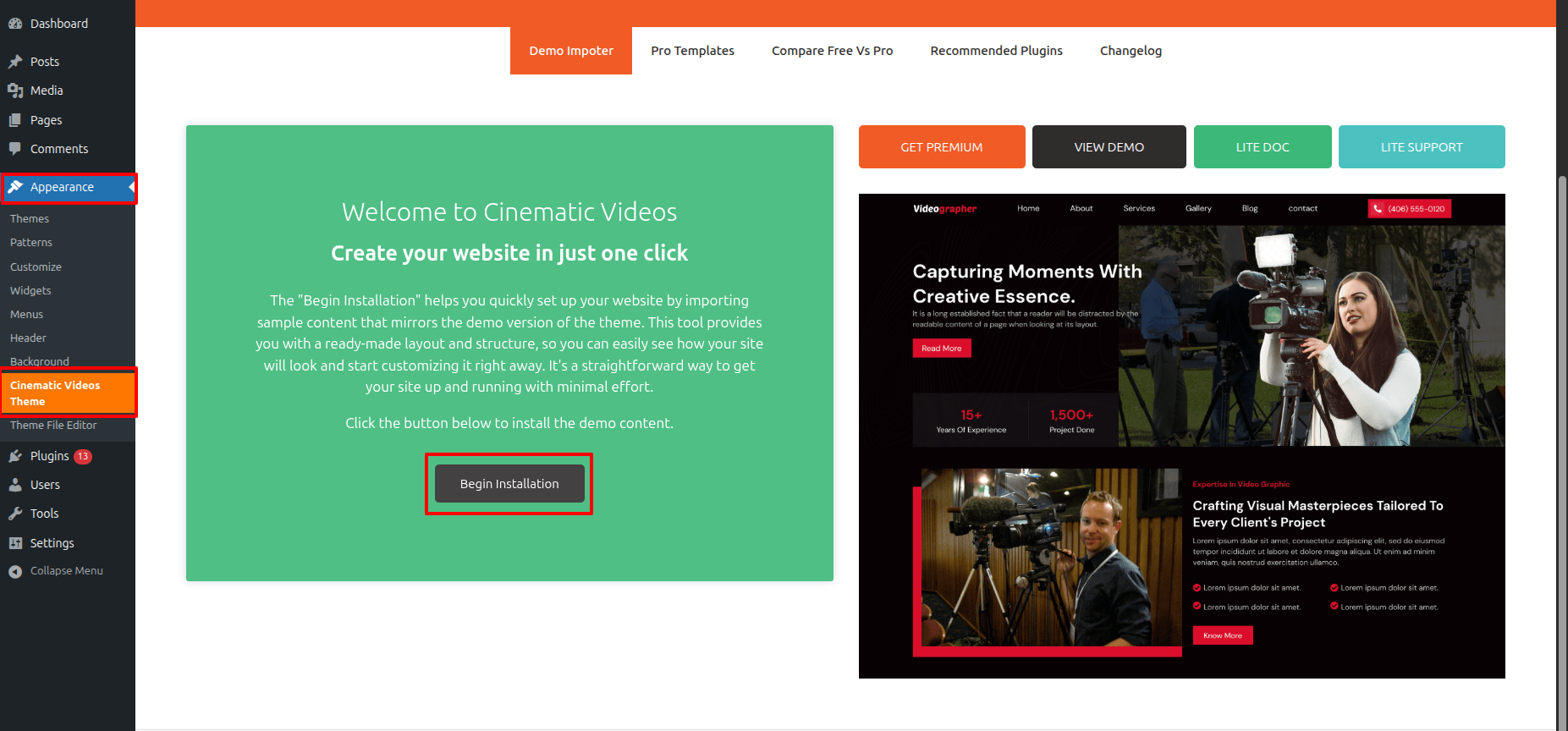Click the Comments speech bubble icon
Image resolution: width=1568 pixels, height=731 pixels.
point(15,149)
